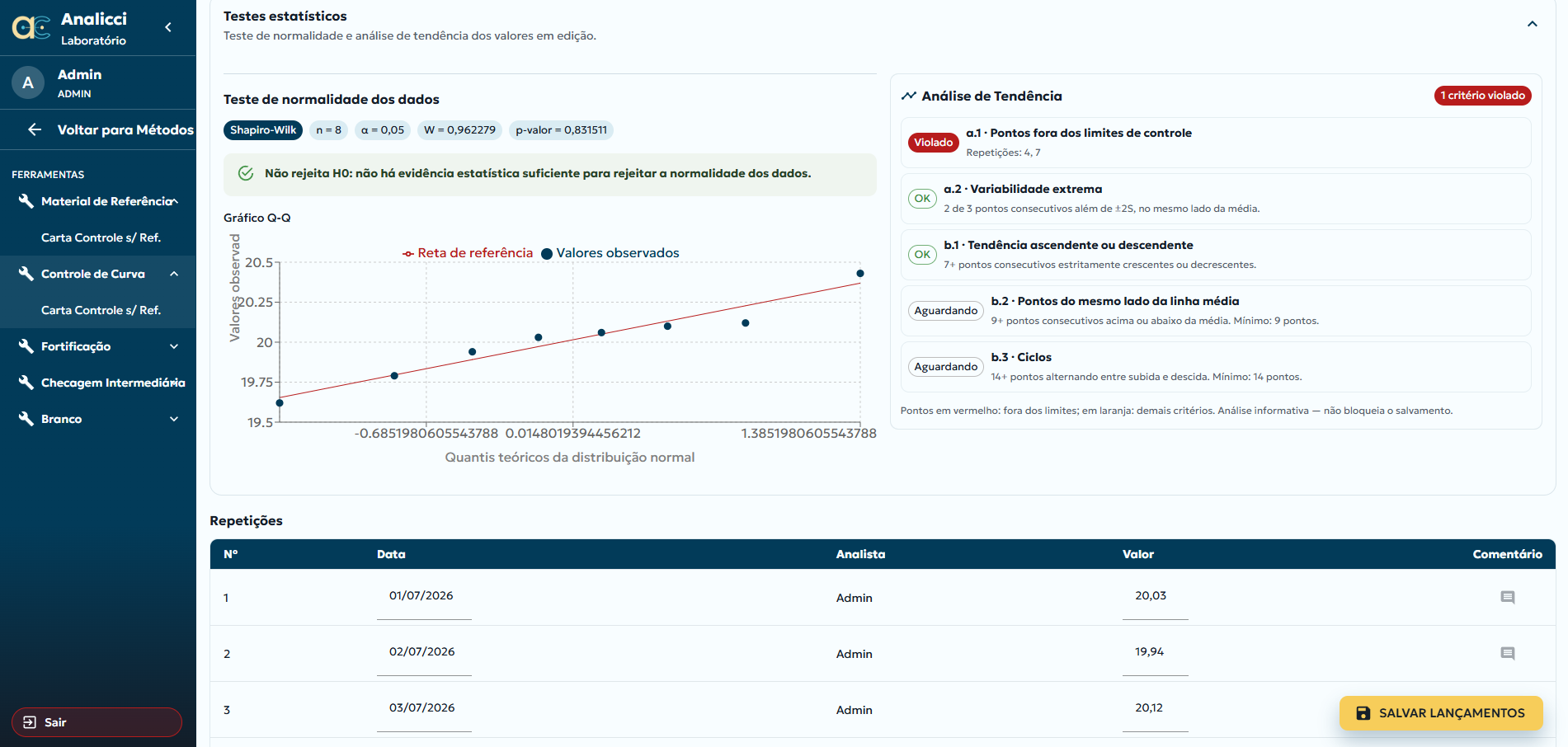Expand the Fortificação menu
The image size is (1568, 747).
pos(174,346)
